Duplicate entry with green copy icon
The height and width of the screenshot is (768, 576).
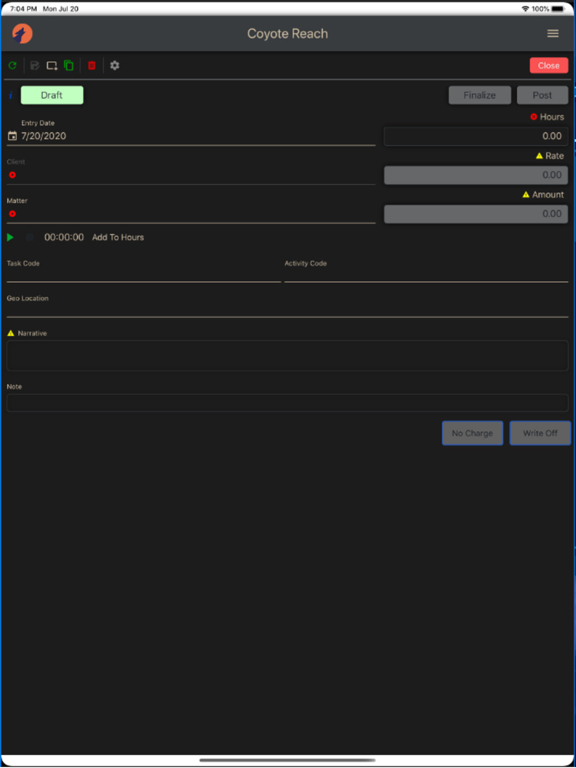(x=69, y=66)
